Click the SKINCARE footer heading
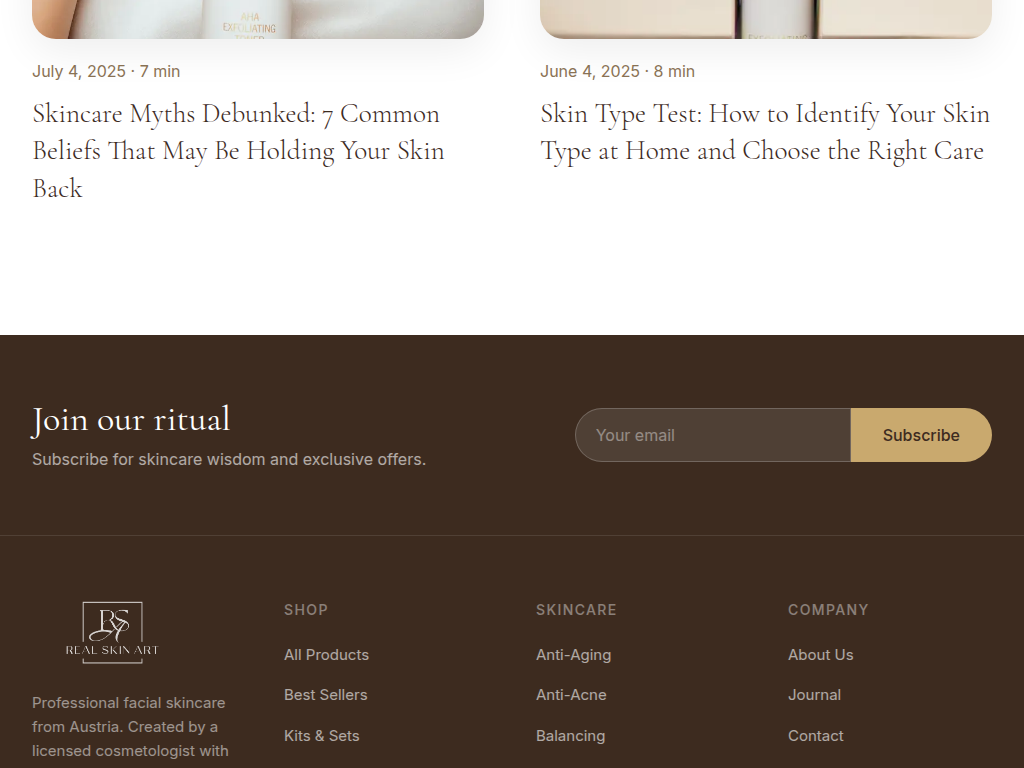The width and height of the screenshot is (1024, 768). point(576,609)
